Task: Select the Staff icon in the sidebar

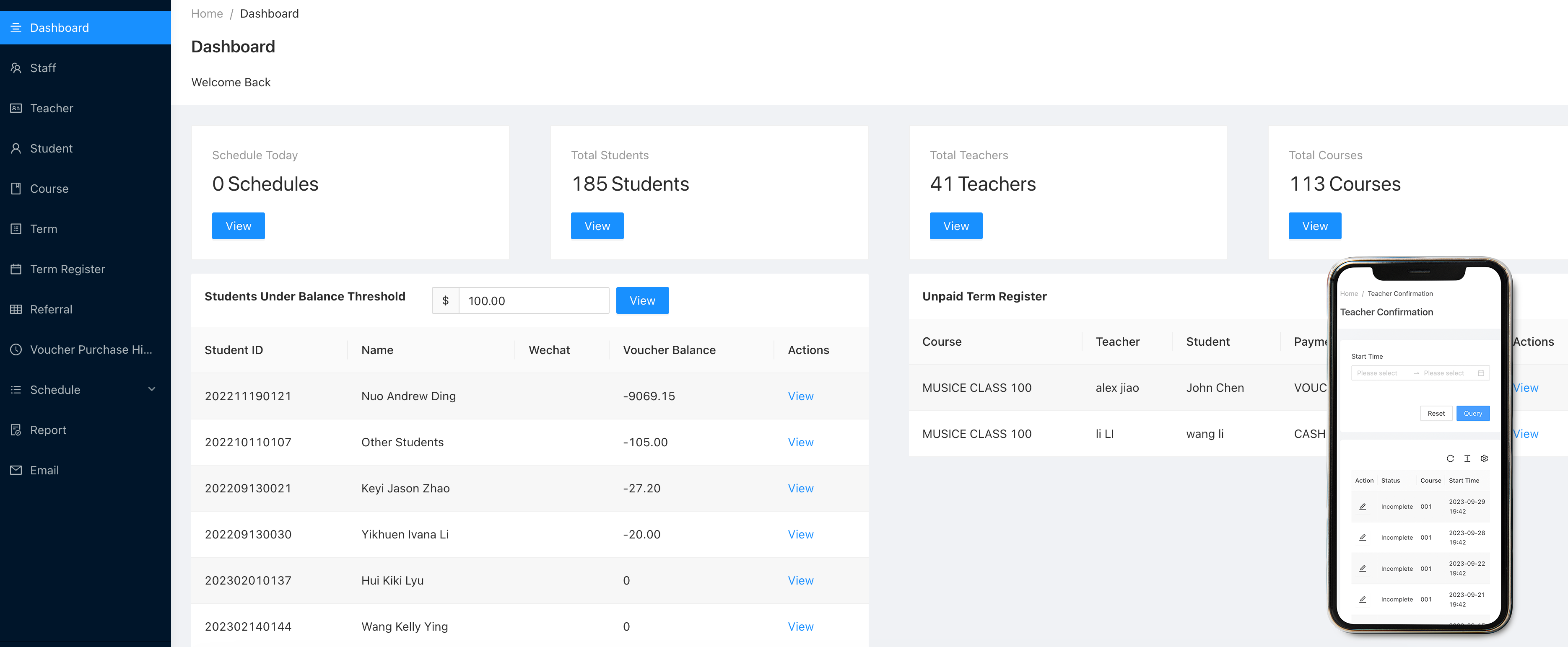Action: point(16,67)
